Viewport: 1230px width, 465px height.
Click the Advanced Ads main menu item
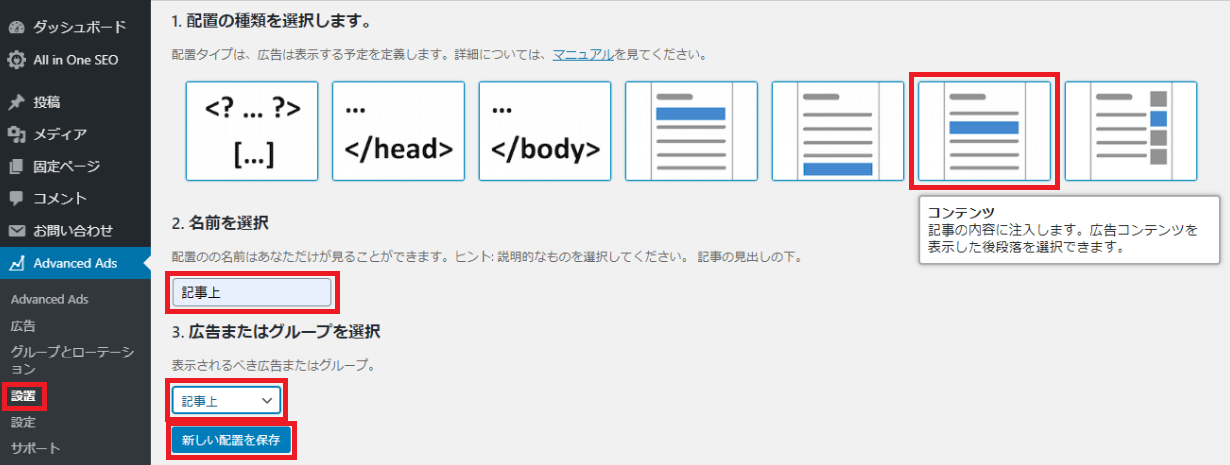point(75,263)
